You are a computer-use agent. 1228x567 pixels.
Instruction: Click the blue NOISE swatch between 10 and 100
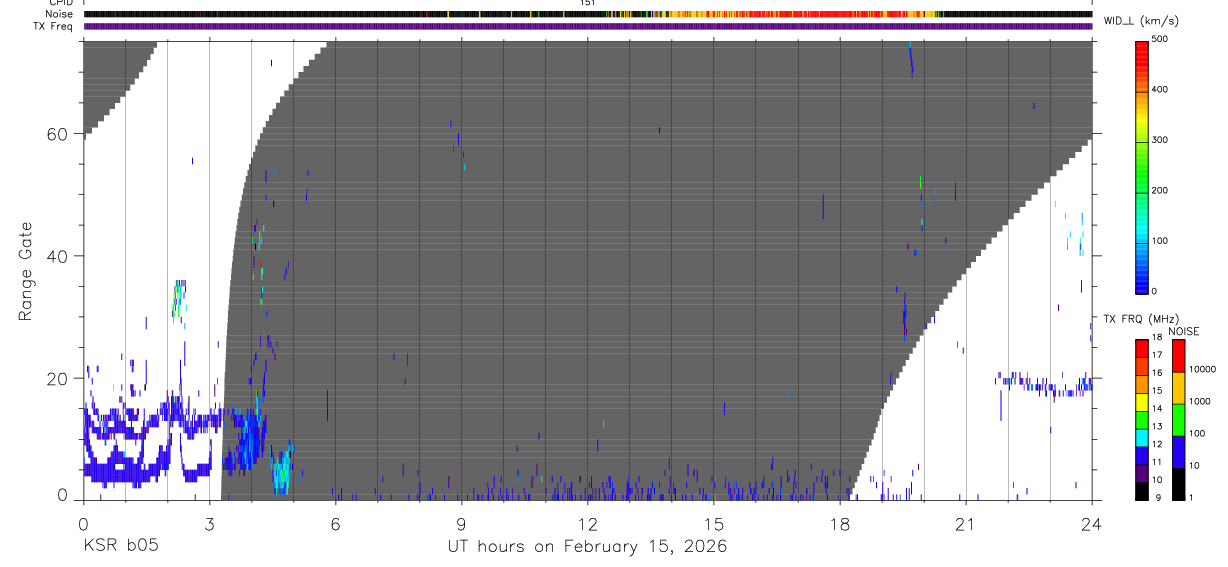tap(1178, 451)
